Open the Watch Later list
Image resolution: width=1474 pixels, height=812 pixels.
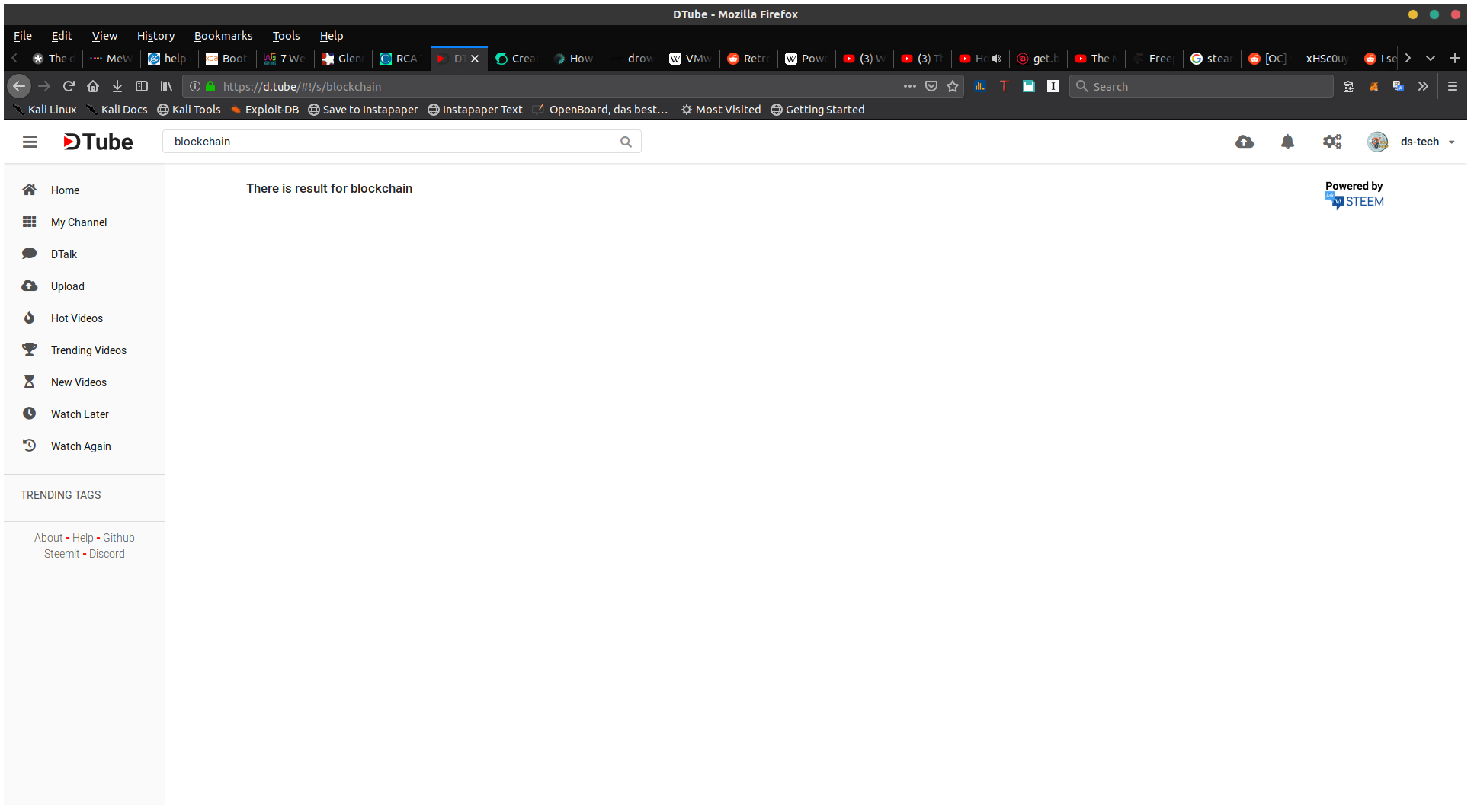[80, 414]
